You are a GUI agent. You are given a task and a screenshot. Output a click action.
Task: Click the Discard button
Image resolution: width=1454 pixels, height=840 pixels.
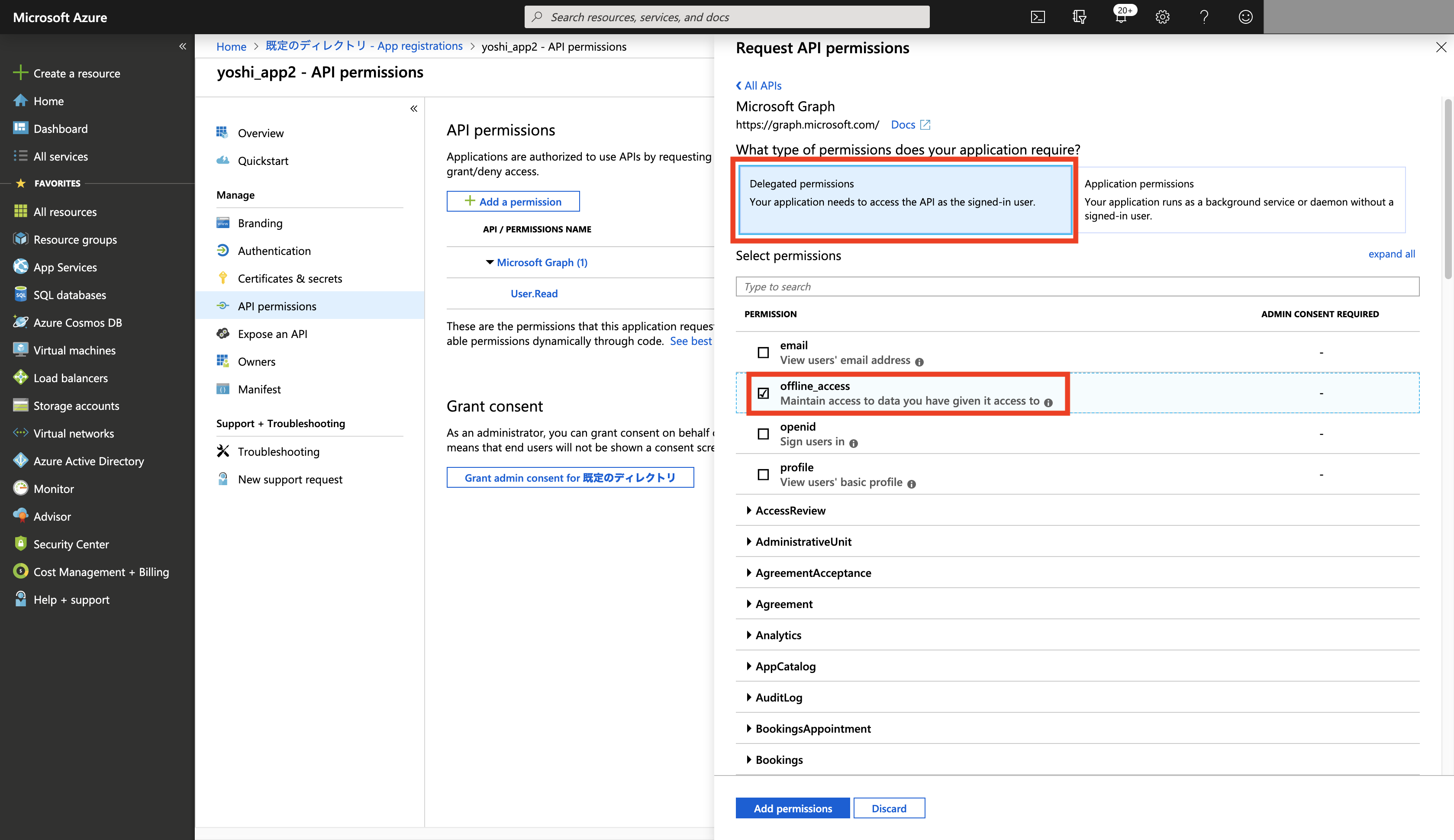tap(889, 808)
